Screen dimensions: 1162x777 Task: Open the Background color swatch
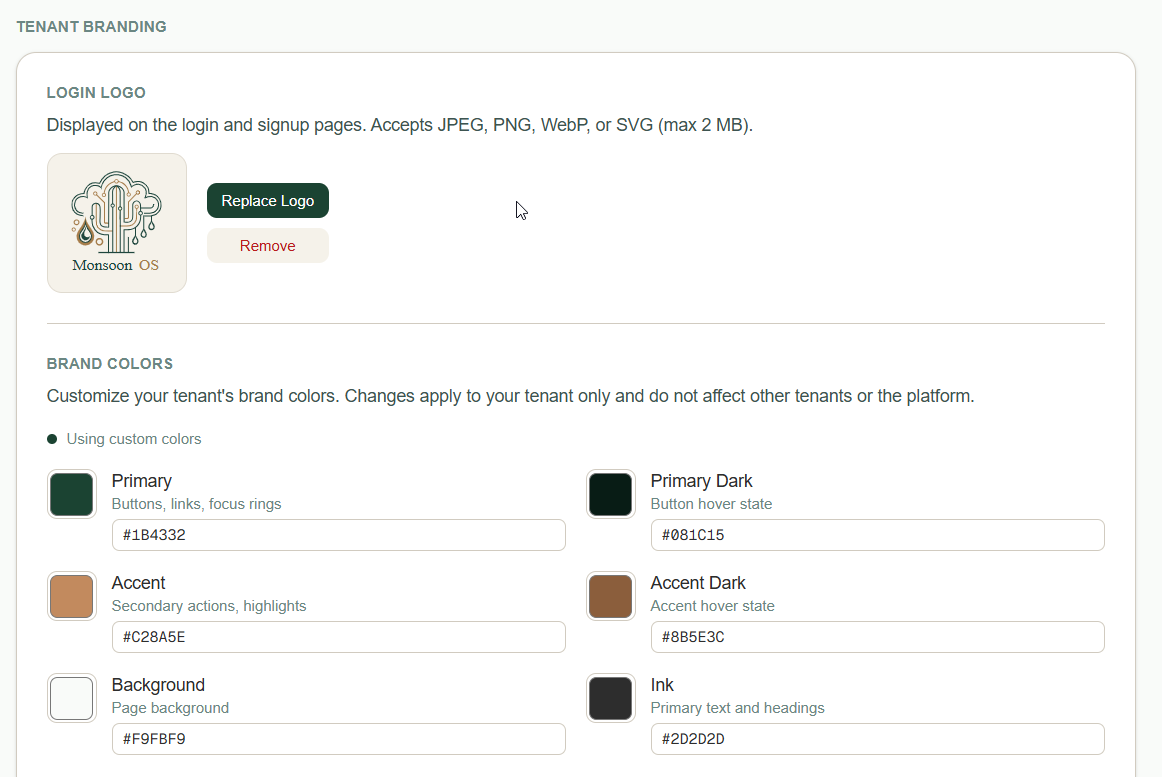tap(71, 697)
